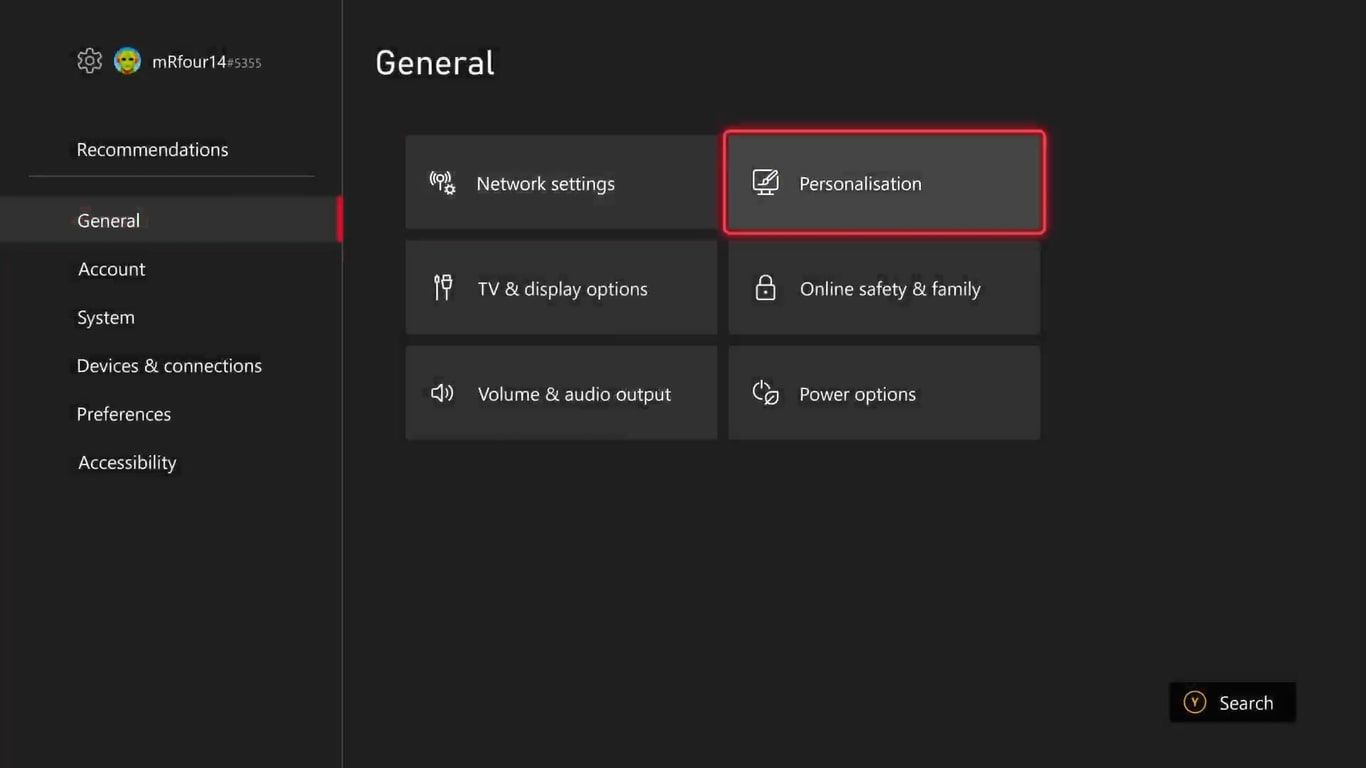
Task: Select the Network settings tile
Action: (560, 183)
